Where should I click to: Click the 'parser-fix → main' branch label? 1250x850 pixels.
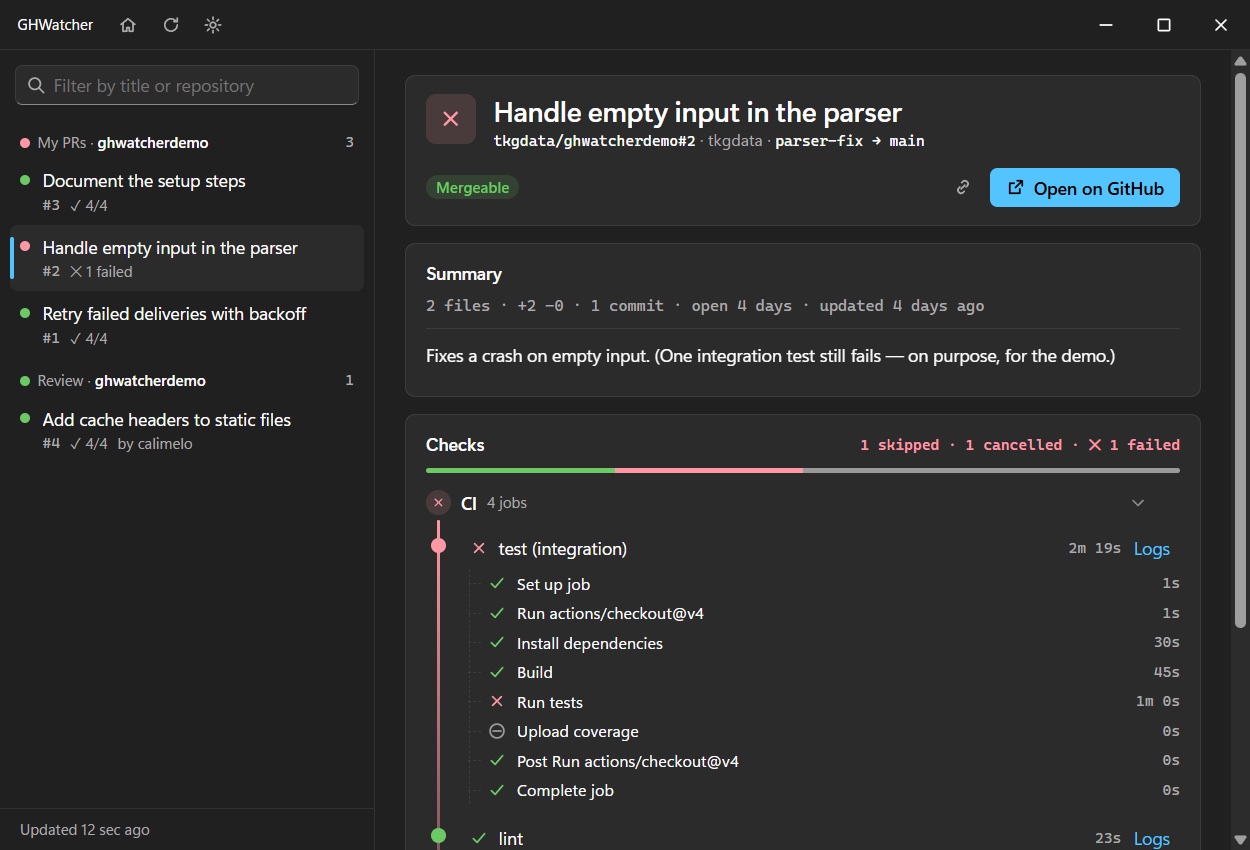(850, 141)
